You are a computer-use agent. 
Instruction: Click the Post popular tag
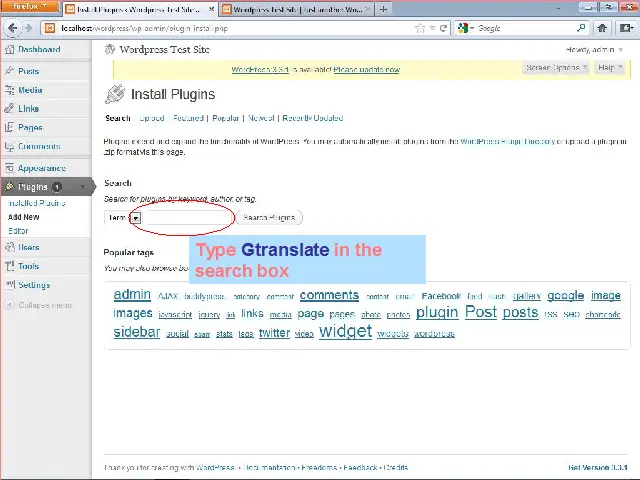481,312
